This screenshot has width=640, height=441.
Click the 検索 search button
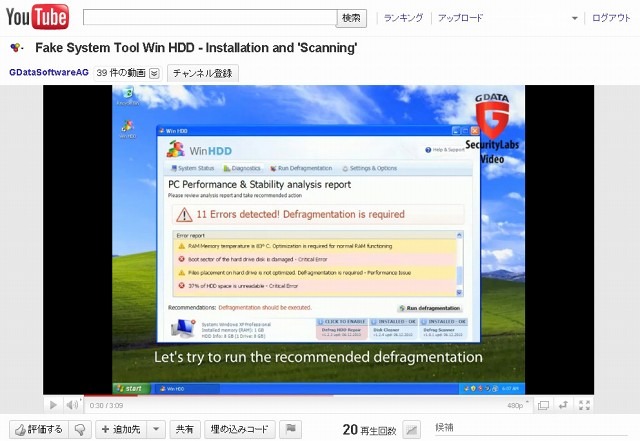coord(351,18)
